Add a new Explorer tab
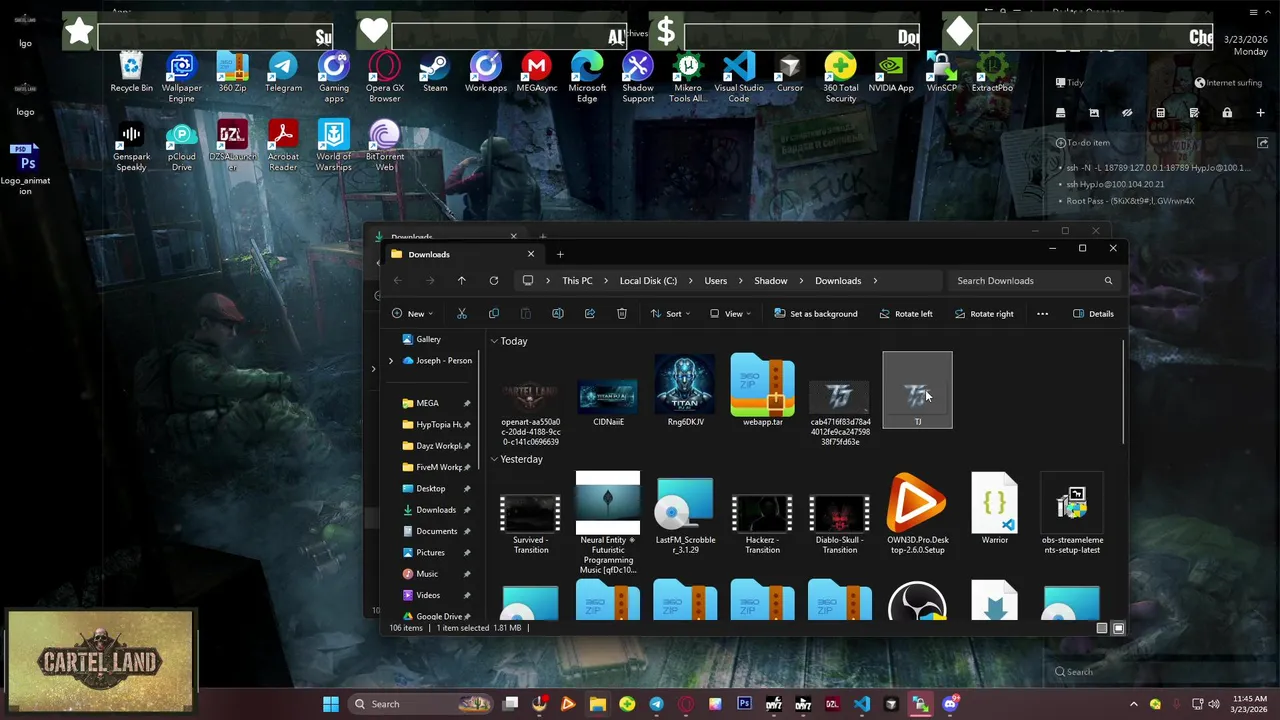 [x=560, y=254]
